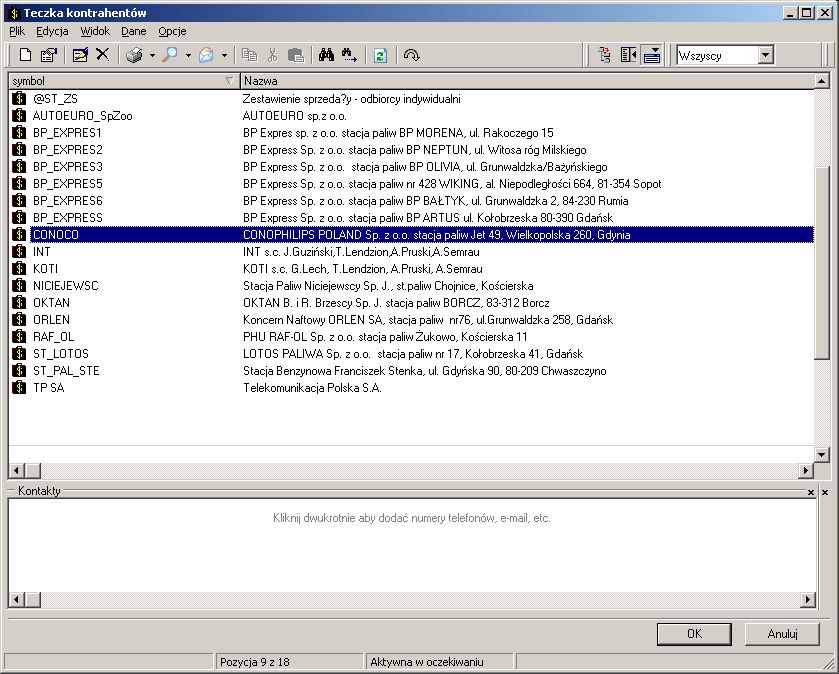
Task: Select the BP_EXPRES6 row
Action: (411, 201)
